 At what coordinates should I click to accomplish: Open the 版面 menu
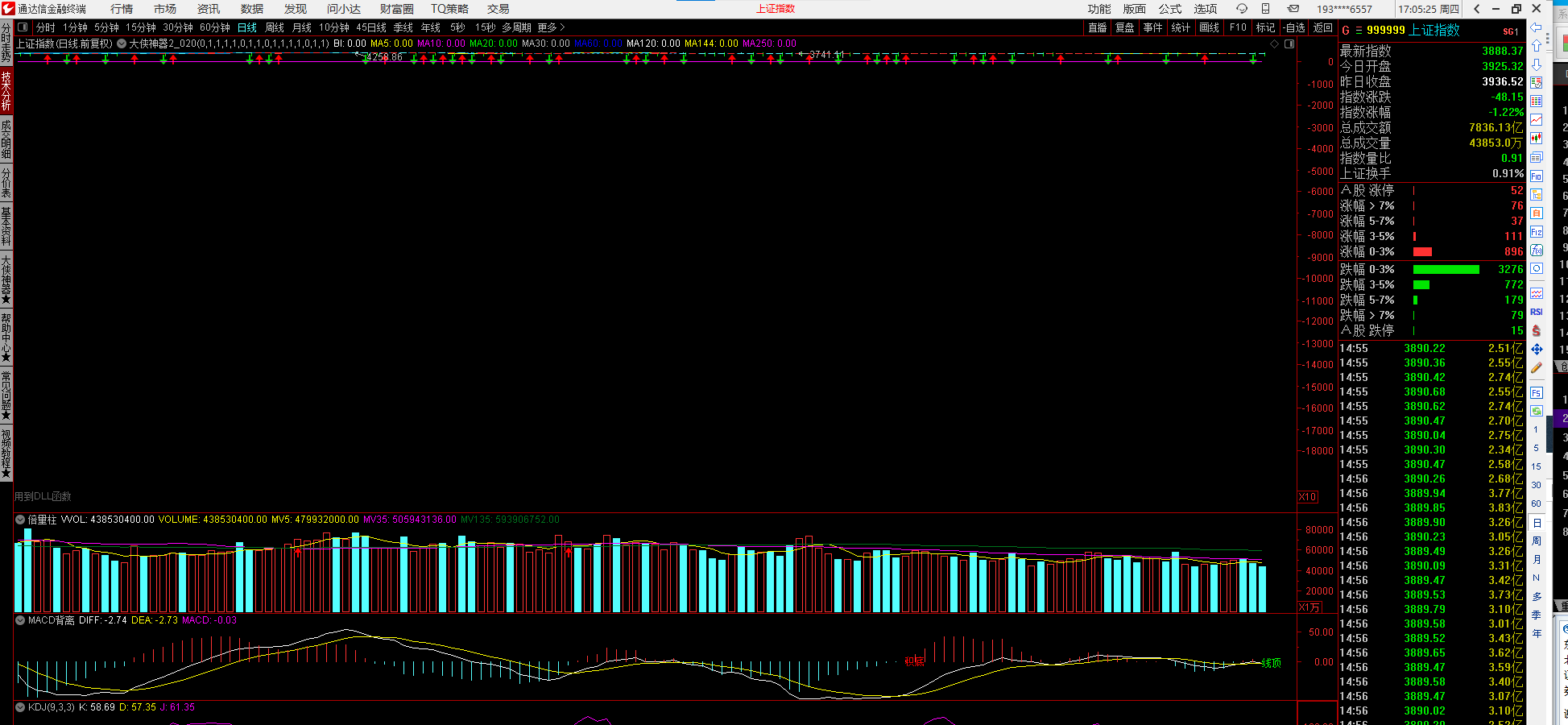pyautogui.click(x=1135, y=9)
